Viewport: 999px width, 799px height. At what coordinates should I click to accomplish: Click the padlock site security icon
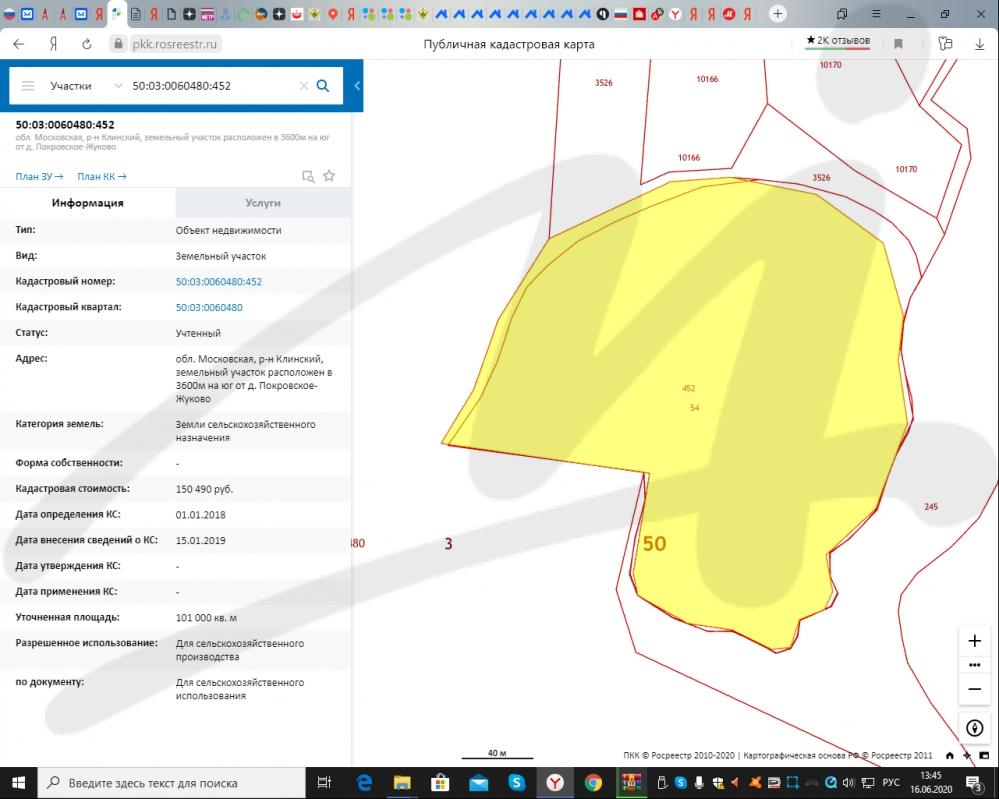pos(118,44)
